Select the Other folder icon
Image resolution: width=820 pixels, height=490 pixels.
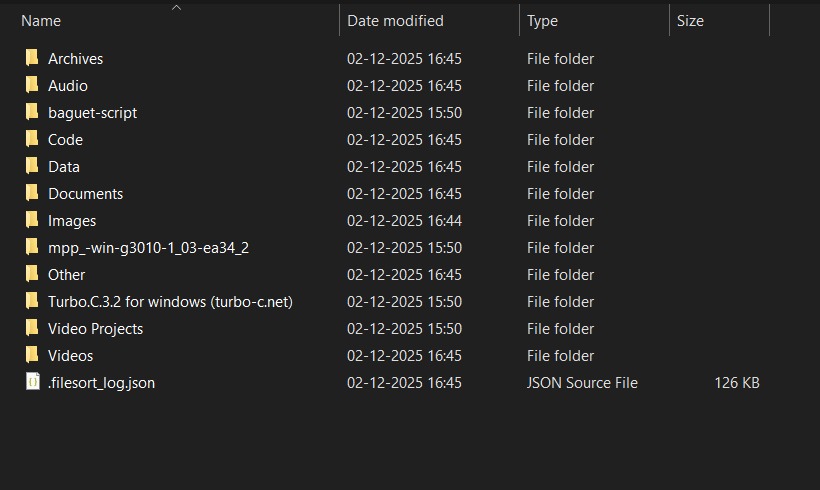pyautogui.click(x=32, y=275)
